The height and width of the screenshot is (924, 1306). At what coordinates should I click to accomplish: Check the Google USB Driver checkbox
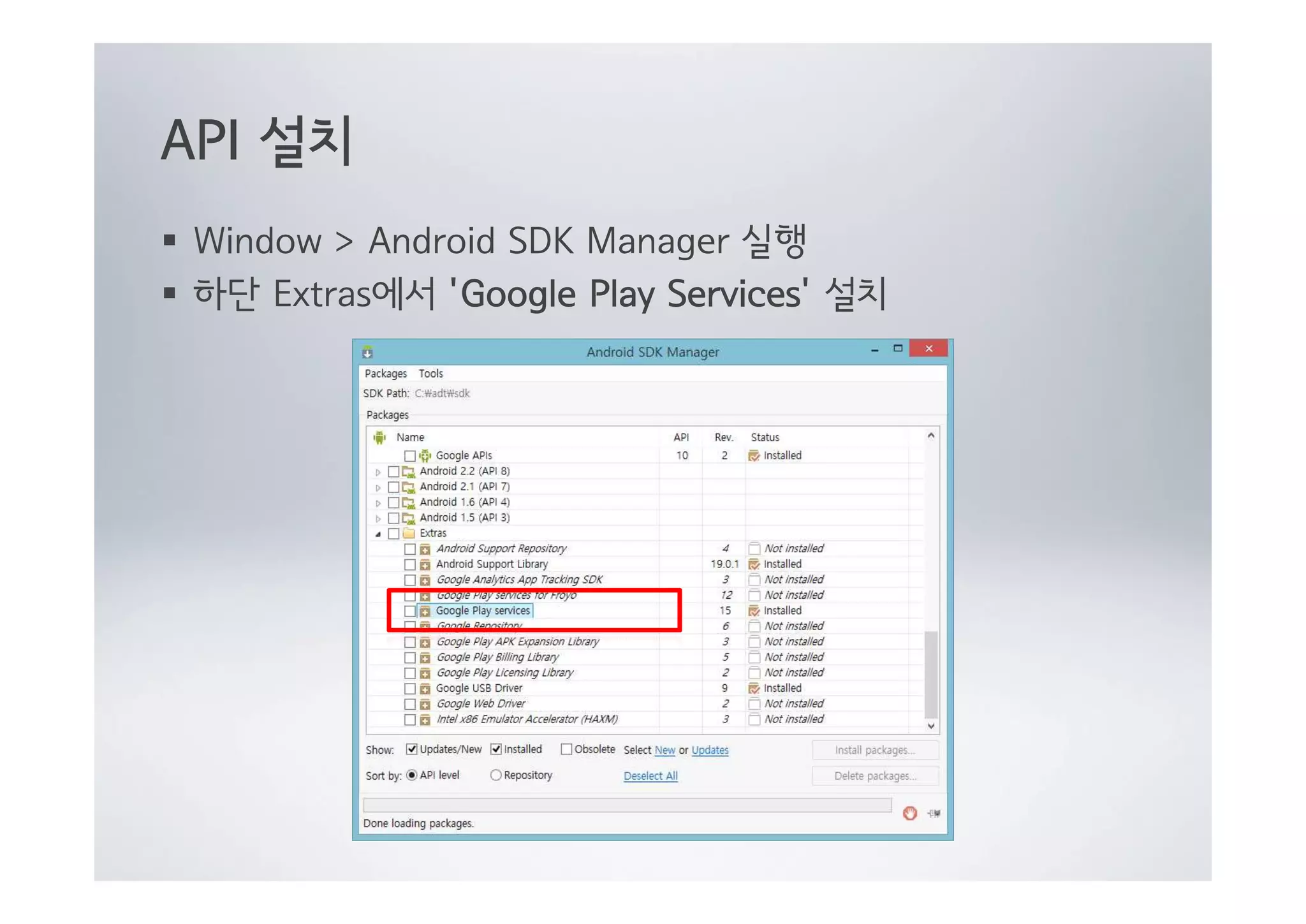pyautogui.click(x=410, y=689)
